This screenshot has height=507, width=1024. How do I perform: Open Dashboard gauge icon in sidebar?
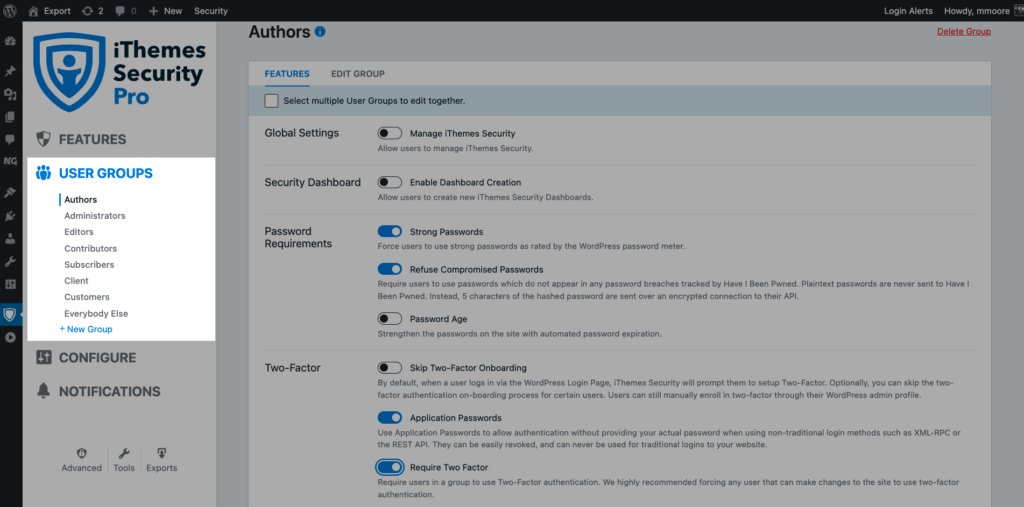coord(10,41)
